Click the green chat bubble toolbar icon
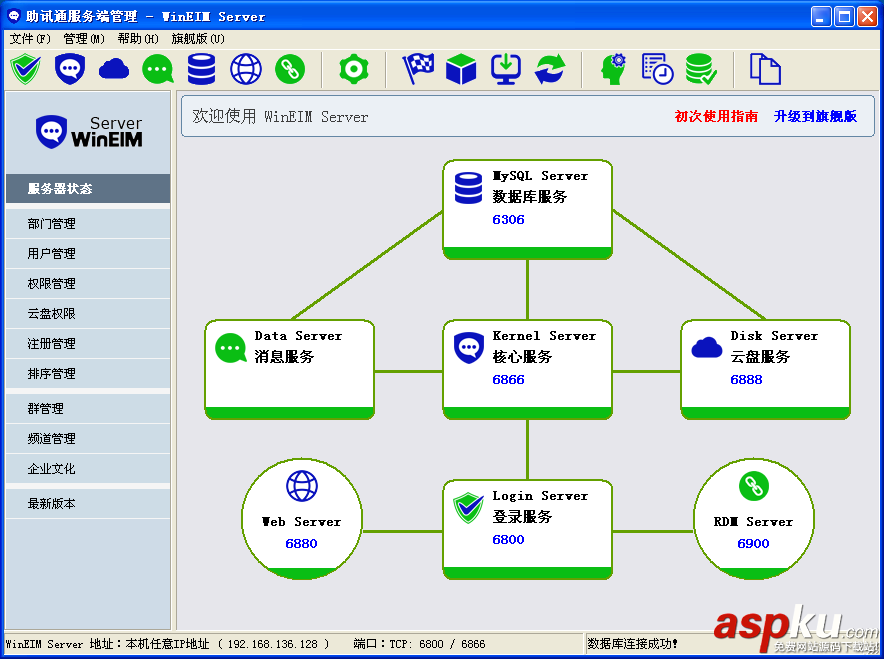The width and height of the screenshot is (884, 659). point(158,69)
